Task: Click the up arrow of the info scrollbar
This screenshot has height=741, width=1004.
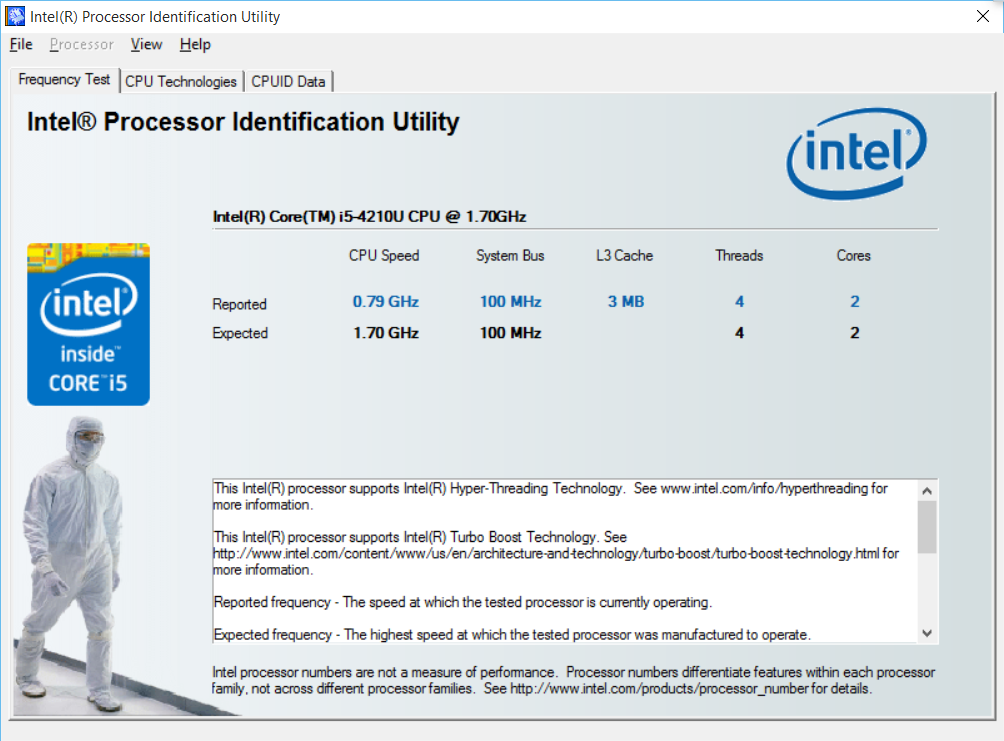Action: pyautogui.click(x=927, y=491)
